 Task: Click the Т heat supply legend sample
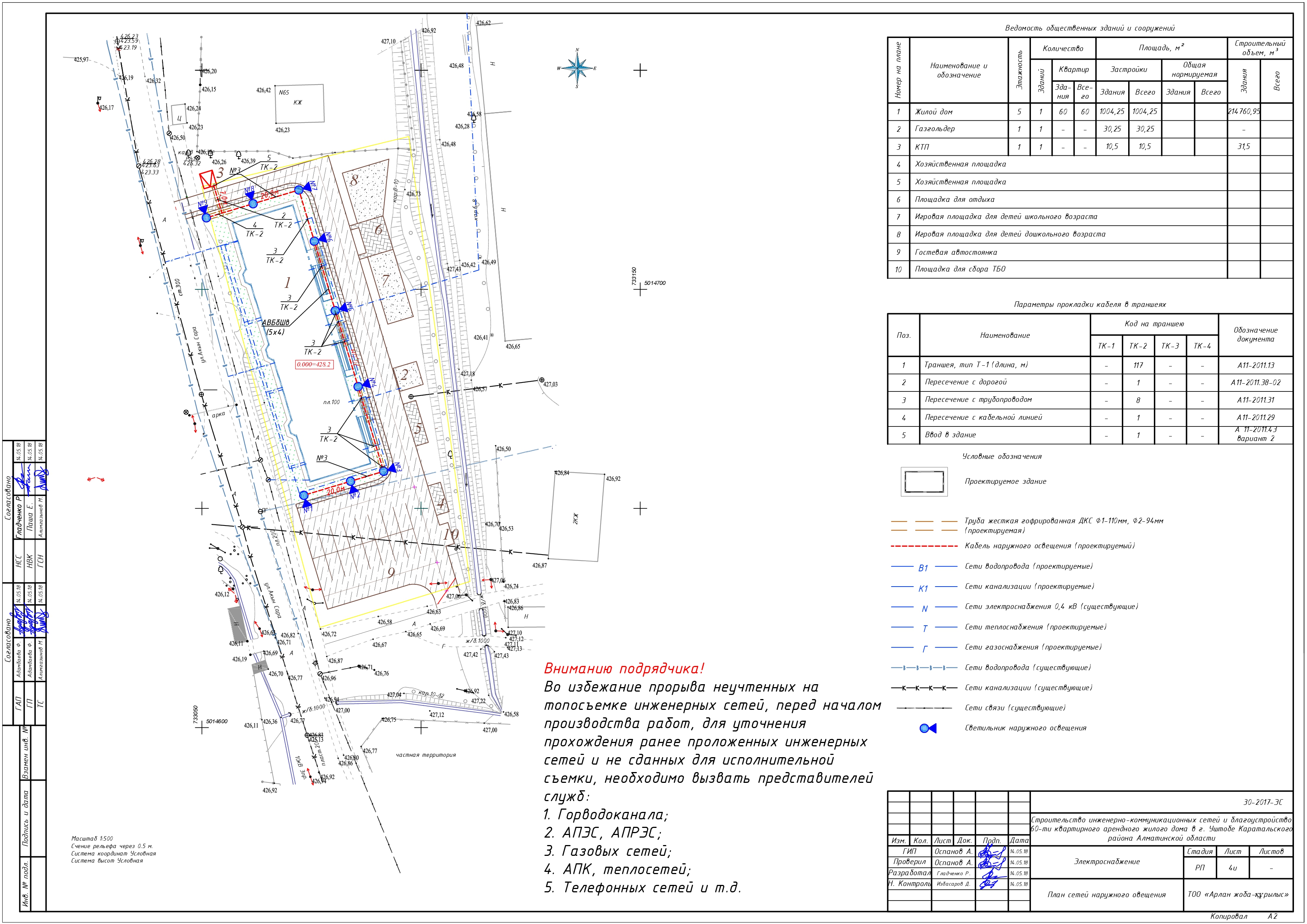(924, 628)
